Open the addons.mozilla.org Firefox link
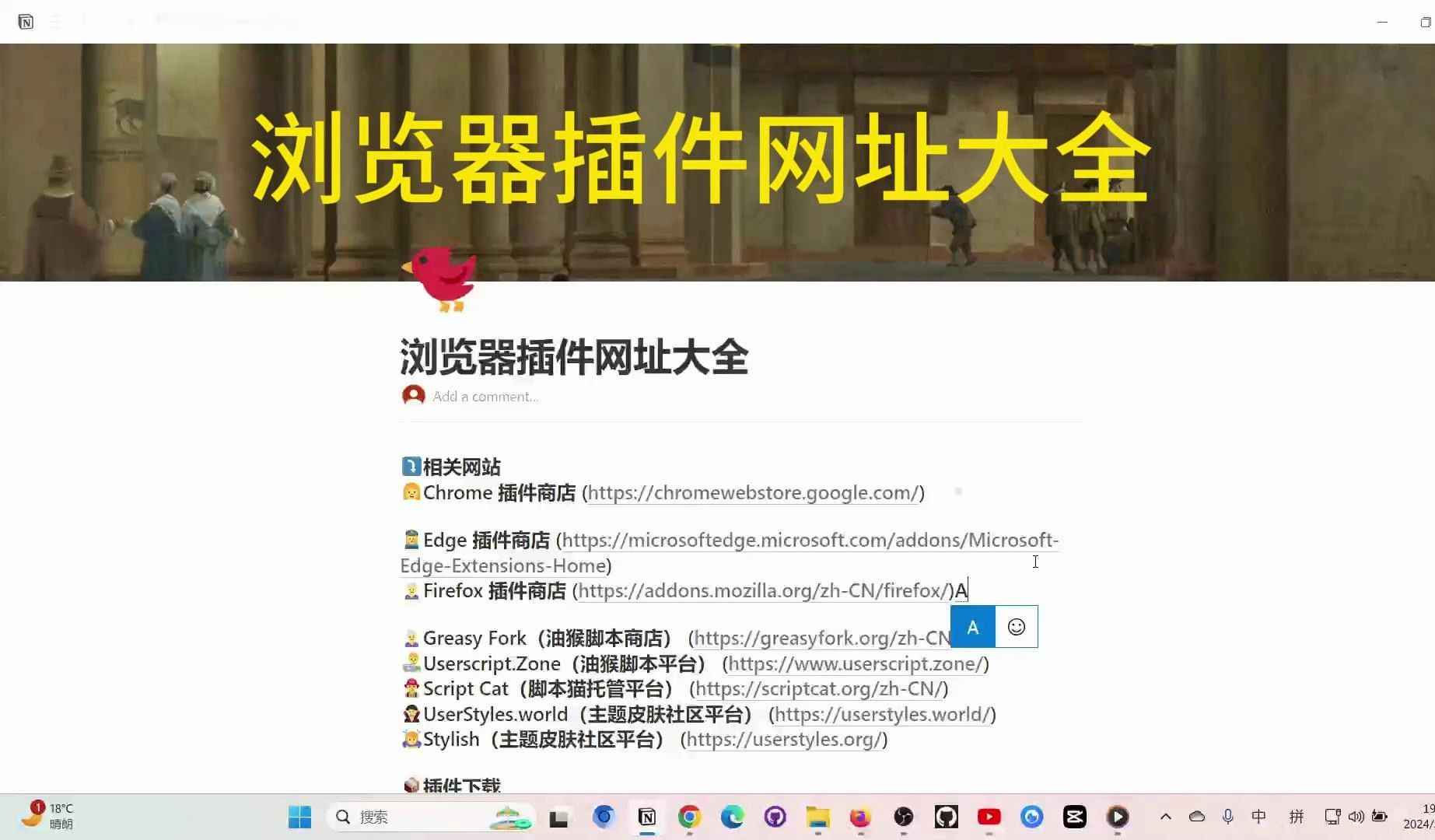The height and width of the screenshot is (840, 1435). 763,591
